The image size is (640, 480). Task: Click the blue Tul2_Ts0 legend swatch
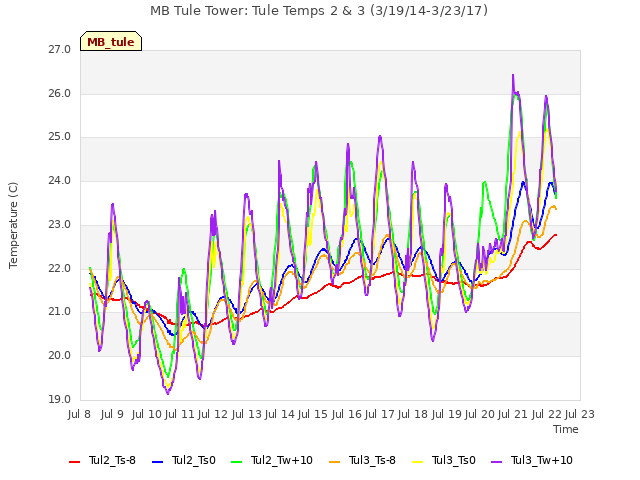[157, 462]
